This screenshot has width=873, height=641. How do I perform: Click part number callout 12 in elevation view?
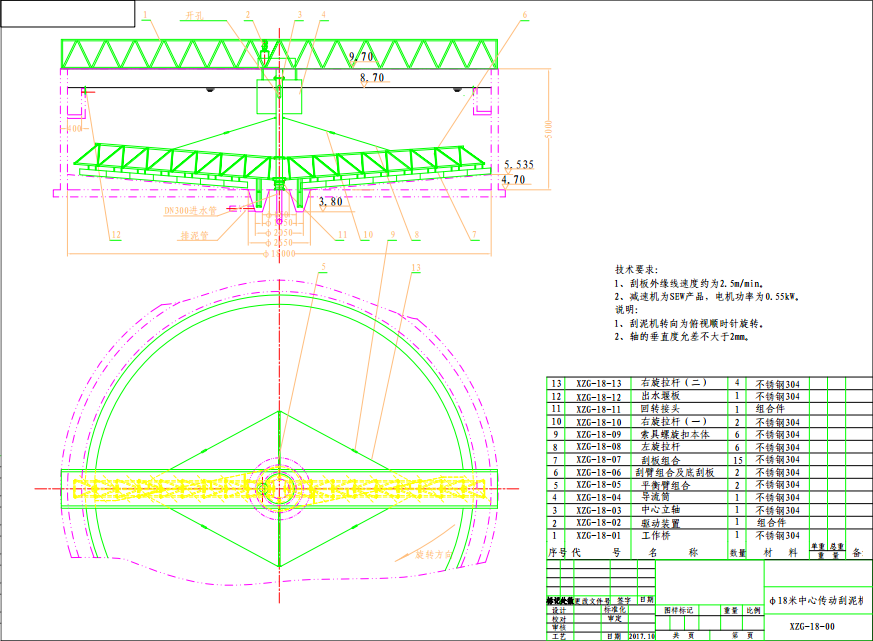pyautogui.click(x=116, y=235)
